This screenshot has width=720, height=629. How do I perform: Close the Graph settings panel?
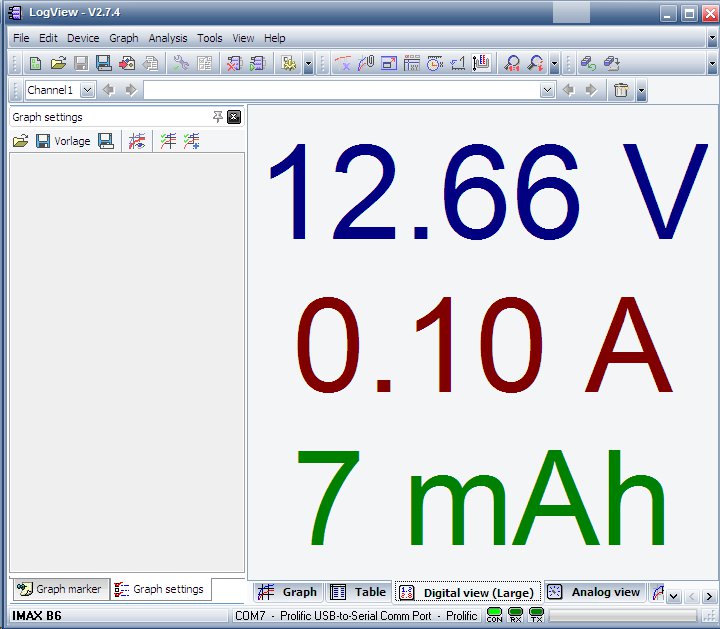point(234,117)
